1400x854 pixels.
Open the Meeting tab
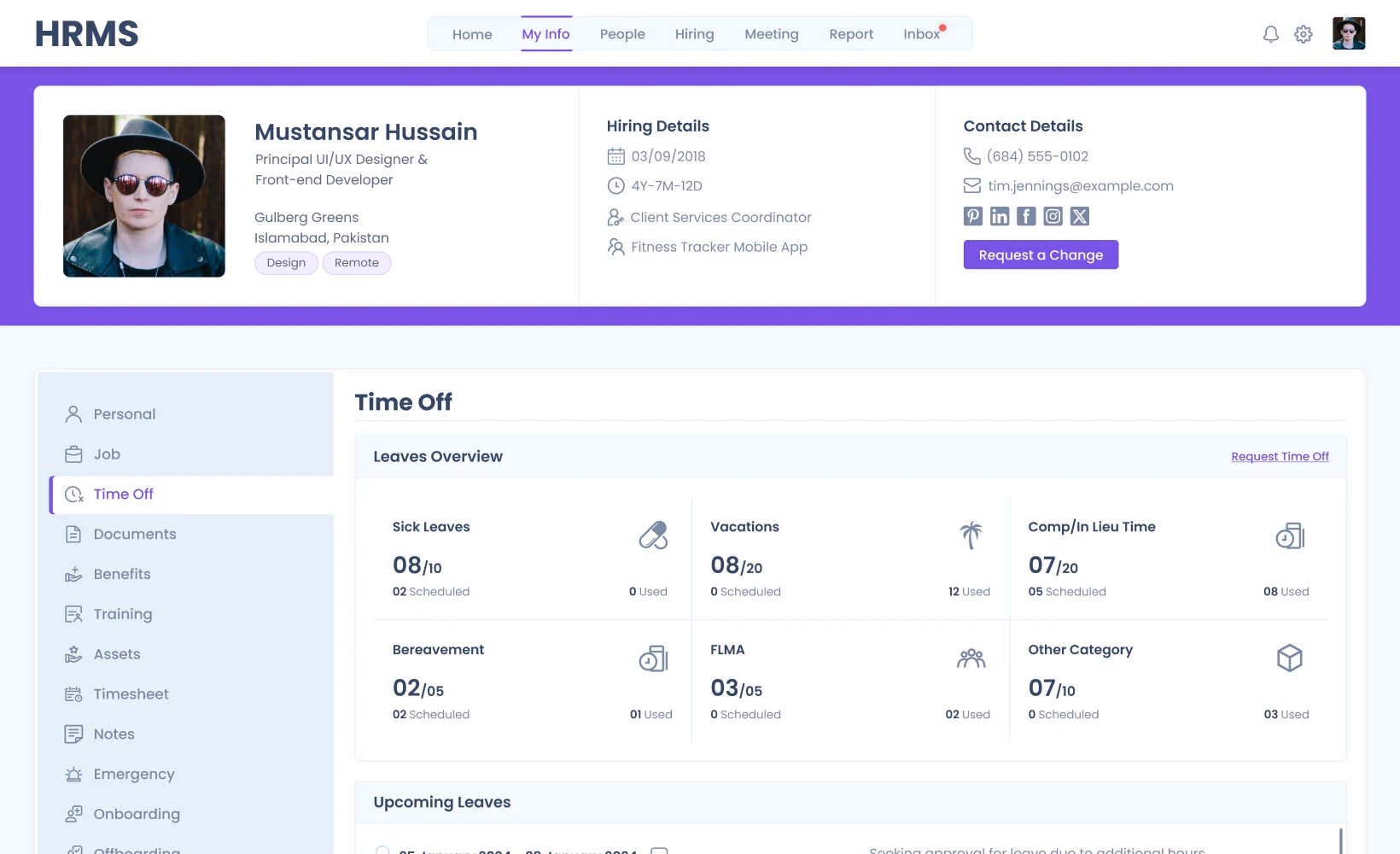pos(772,34)
